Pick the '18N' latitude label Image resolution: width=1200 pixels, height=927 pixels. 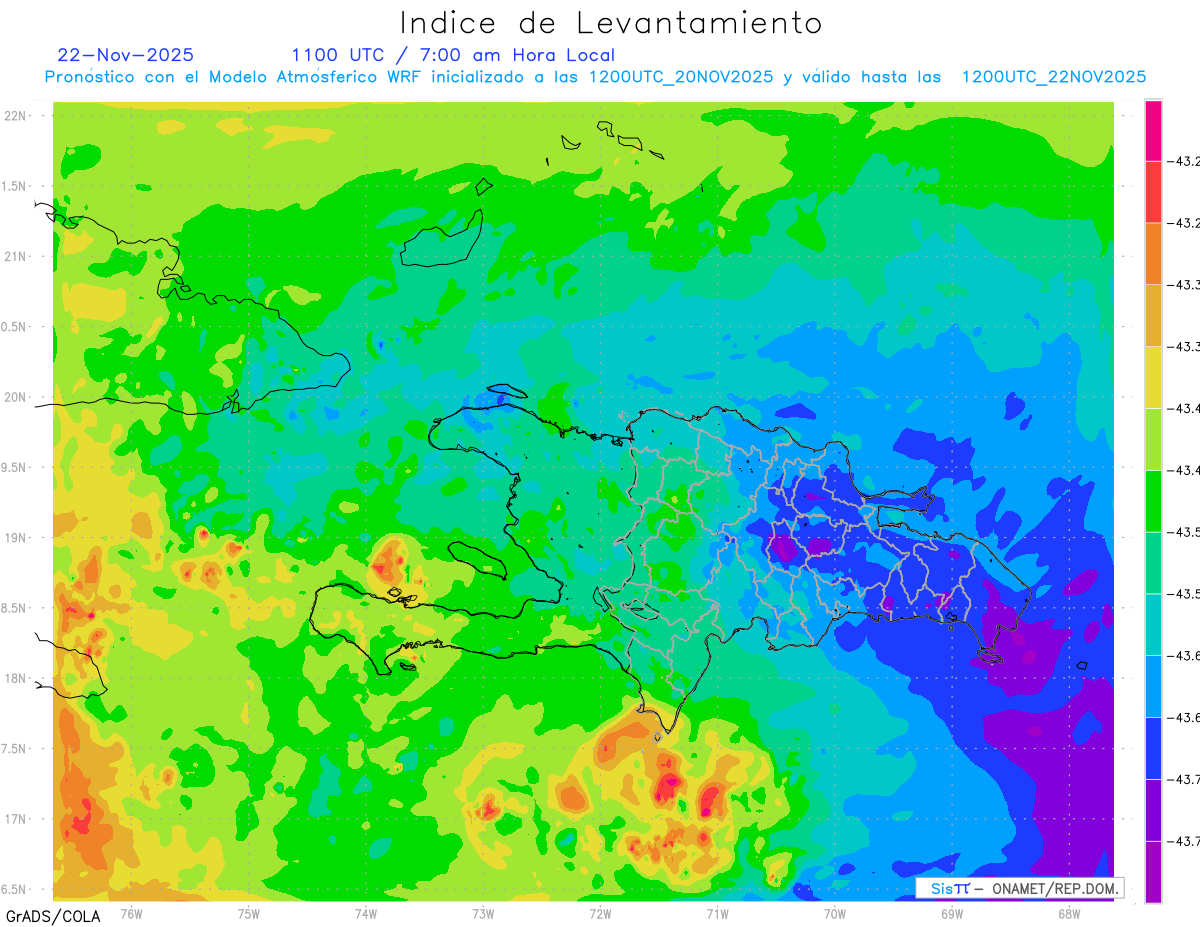click(x=17, y=678)
